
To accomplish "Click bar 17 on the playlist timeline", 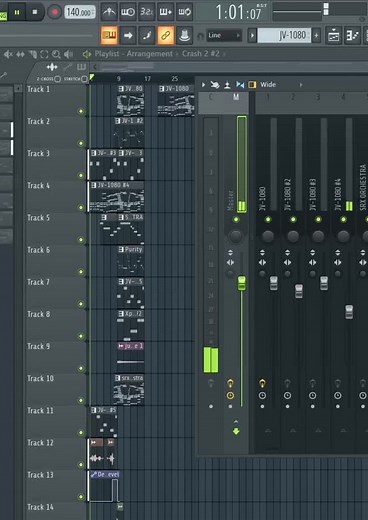I will coord(147,79).
